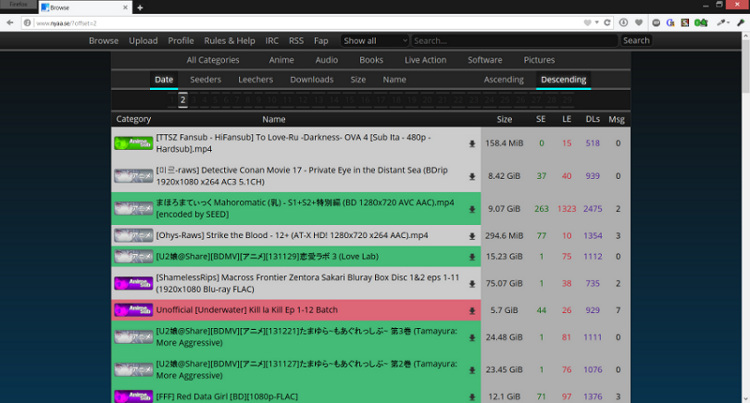Close the Browse browser tab
Viewport: 750px width, 403px height.
(125, 8)
